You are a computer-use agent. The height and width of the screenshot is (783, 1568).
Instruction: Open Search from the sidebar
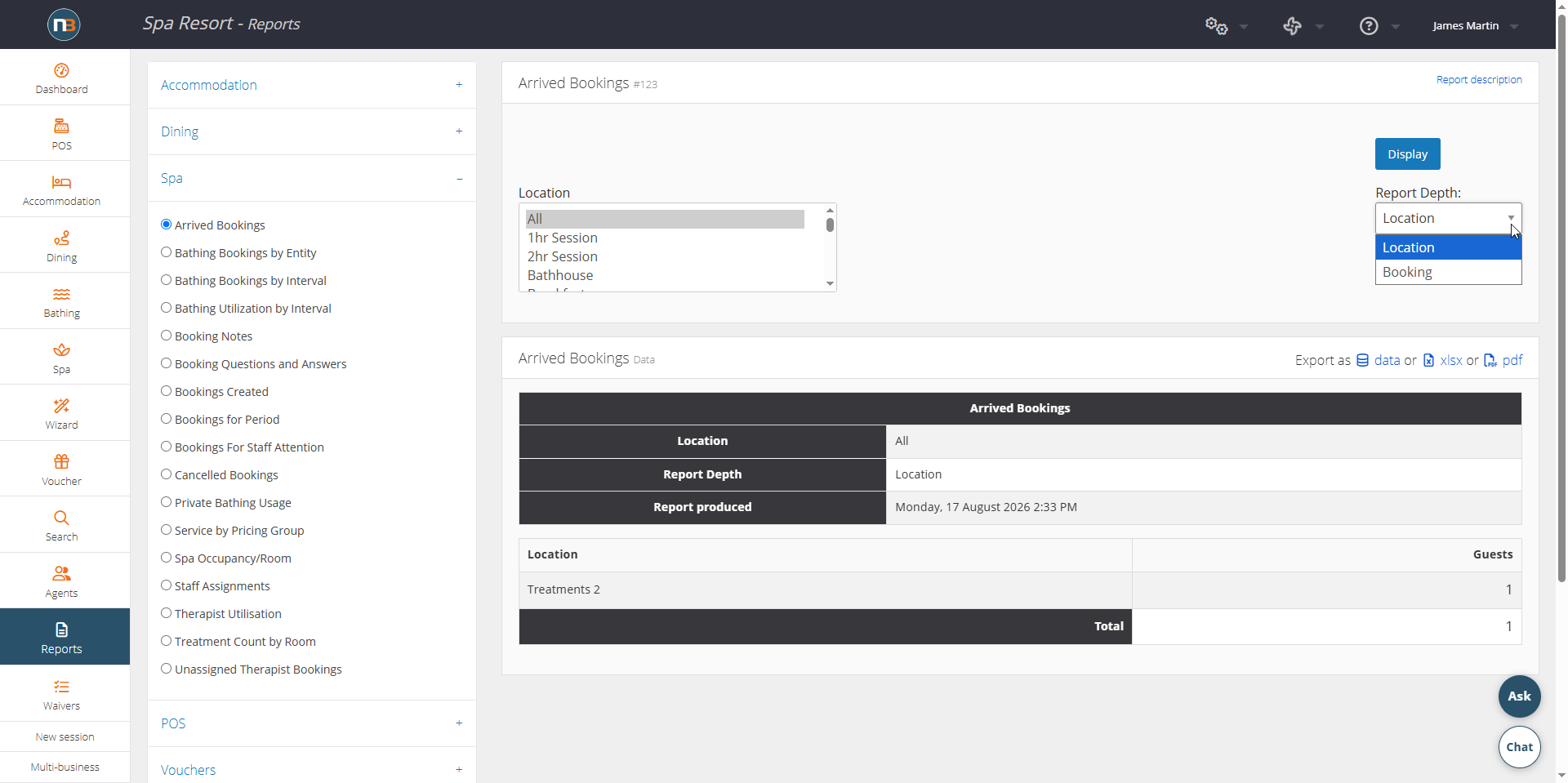pyautogui.click(x=62, y=526)
